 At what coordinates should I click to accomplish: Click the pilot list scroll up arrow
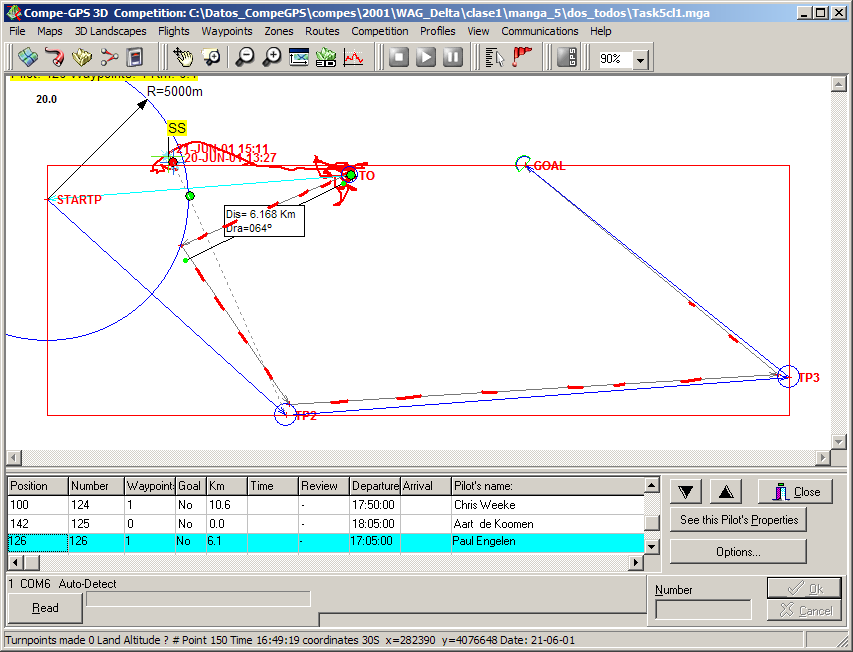pos(652,485)
